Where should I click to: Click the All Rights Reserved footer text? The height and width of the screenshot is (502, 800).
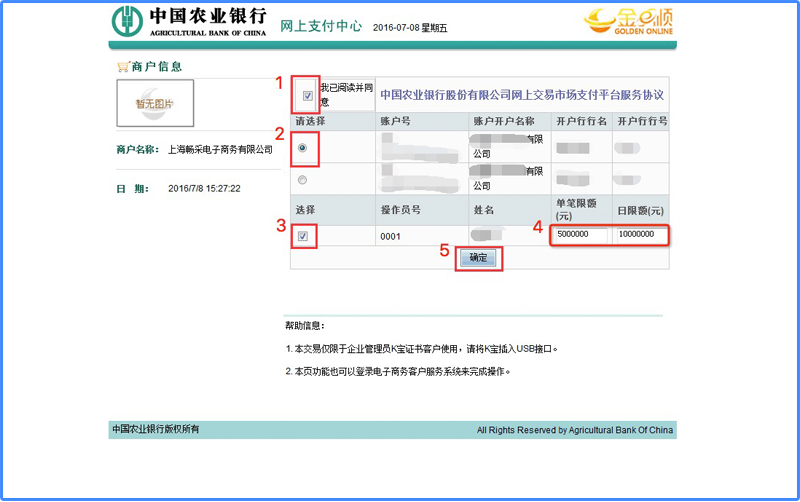pyautogui.click(x=575, y=430)
